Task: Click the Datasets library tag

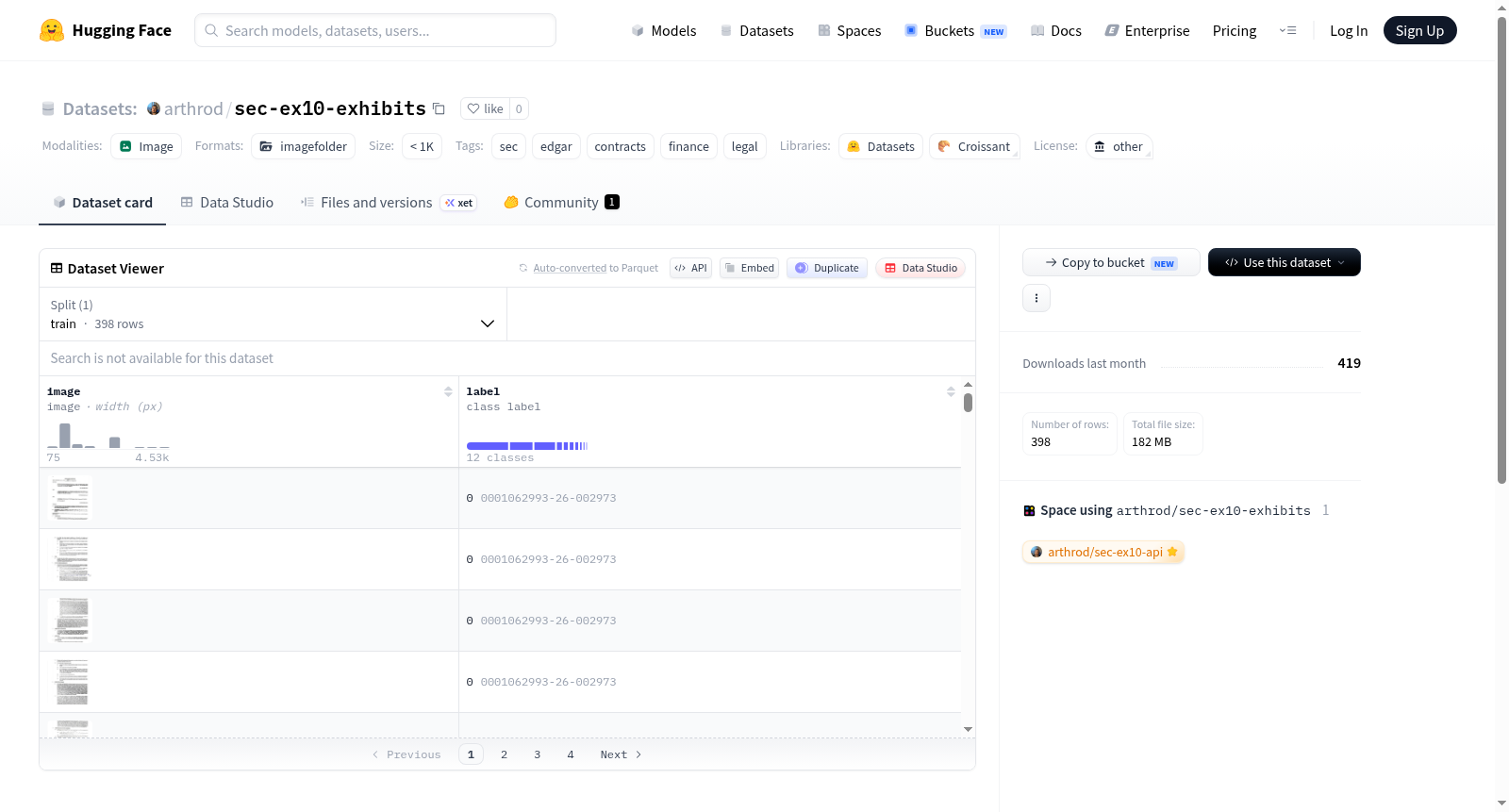Action: [x=881, y=146]
